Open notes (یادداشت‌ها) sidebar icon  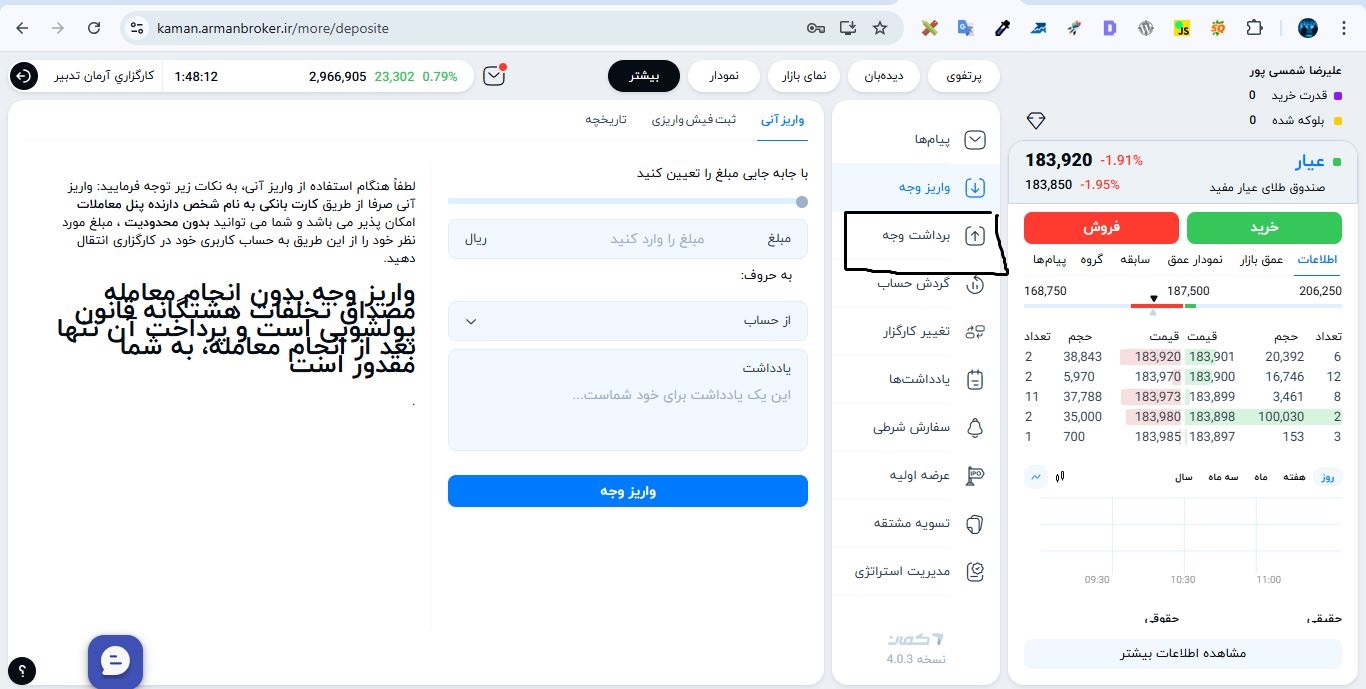[x=975, y=380]
